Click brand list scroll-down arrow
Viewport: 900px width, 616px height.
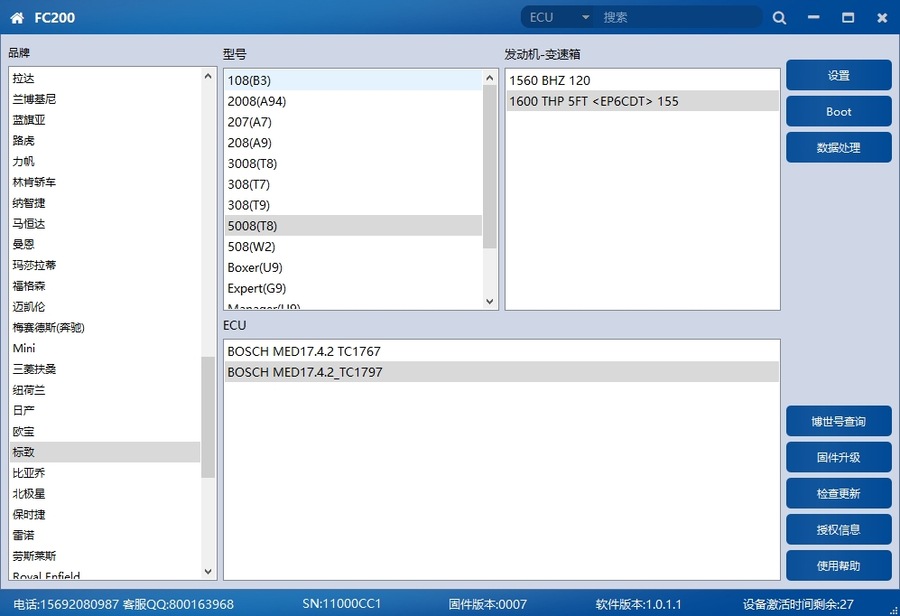point(208,572)
